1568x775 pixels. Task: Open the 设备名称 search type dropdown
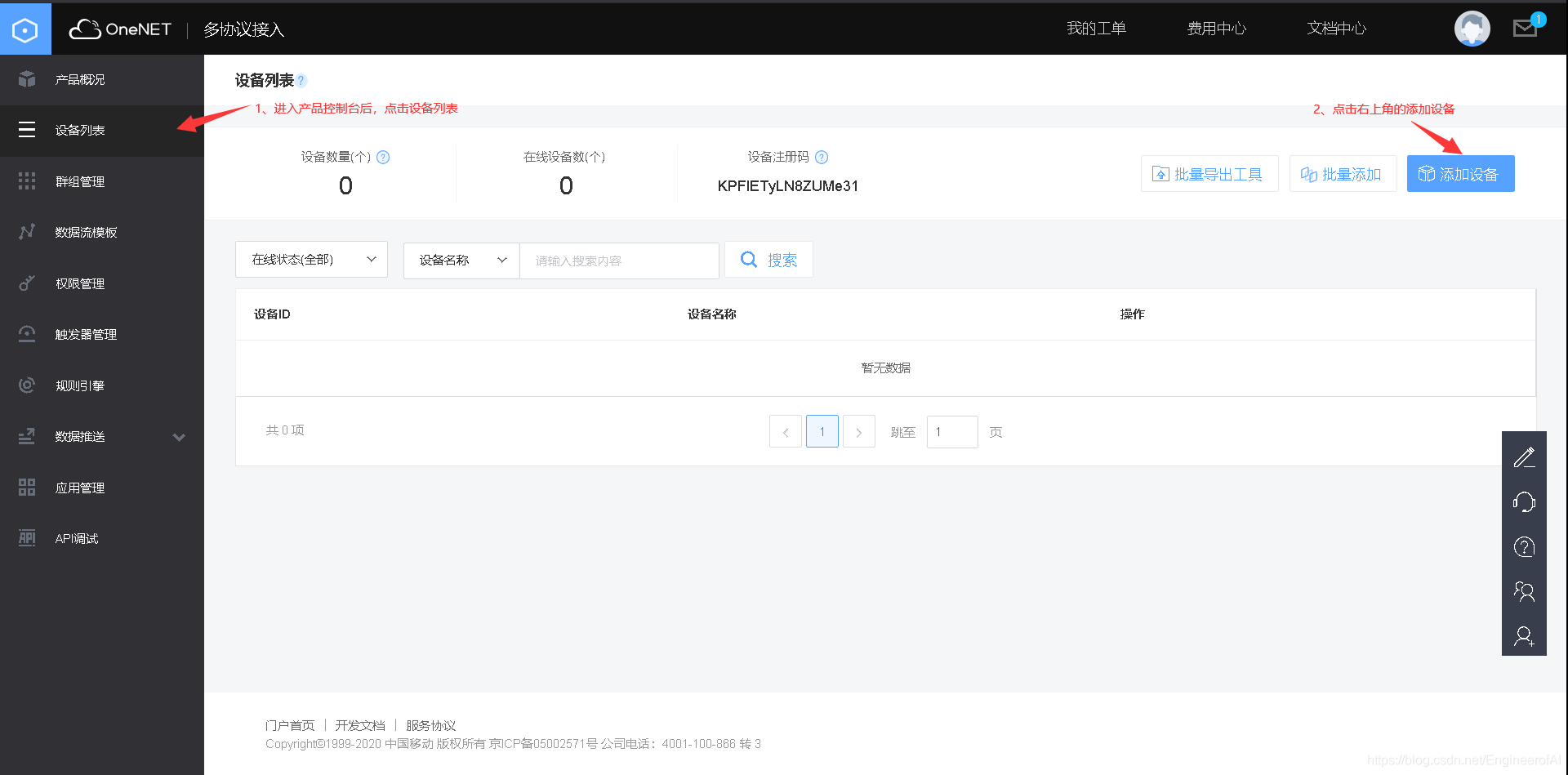pyautogui.click(x=461, y=260)
